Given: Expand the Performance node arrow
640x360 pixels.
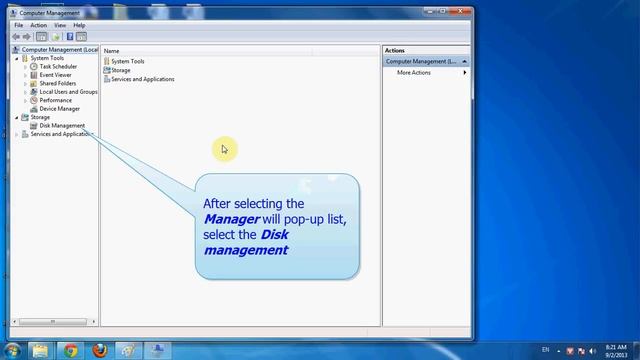Looking at the screenshot, I should (x=25, y=100).
